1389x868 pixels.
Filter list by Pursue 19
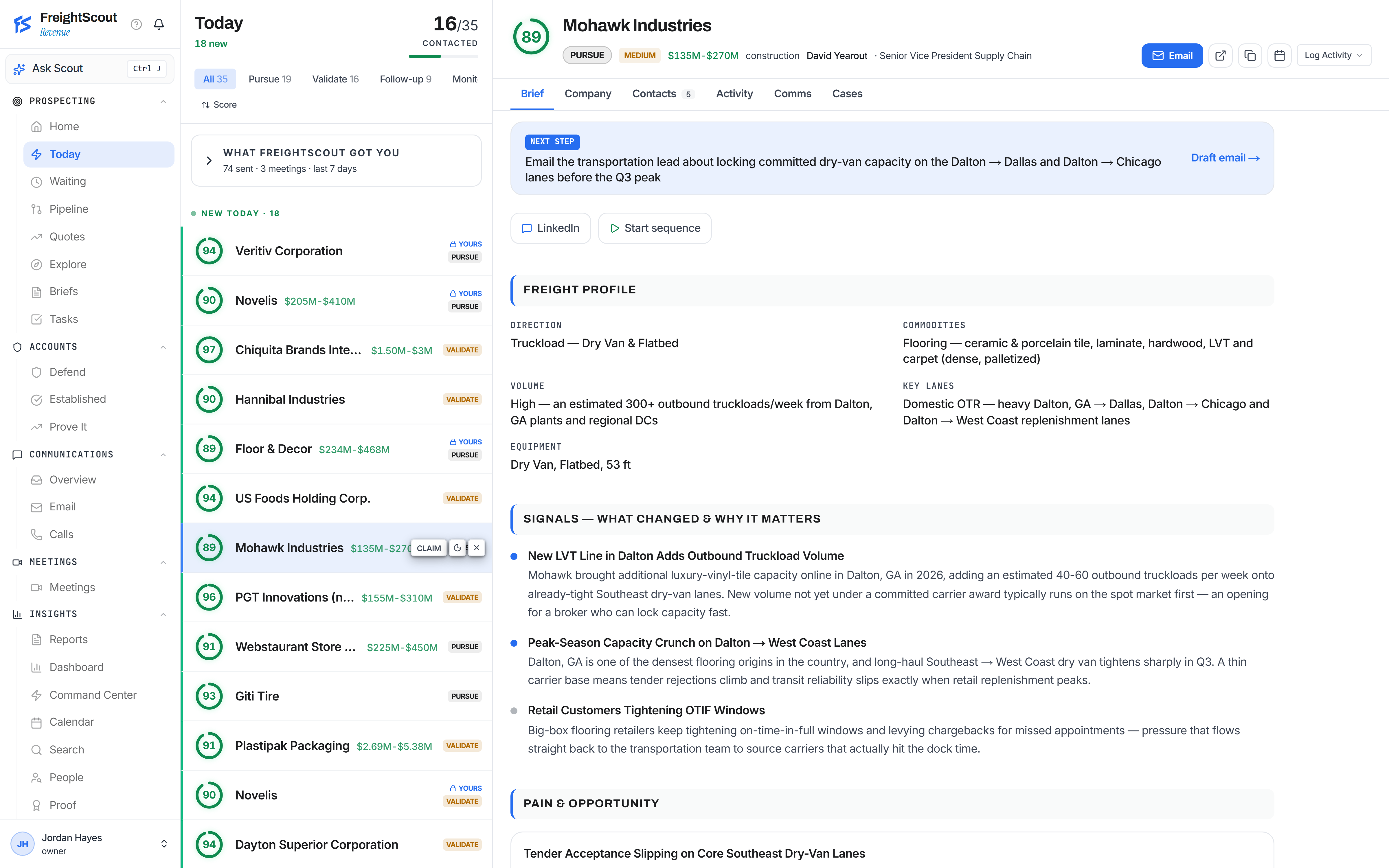[x=270, y=79]
